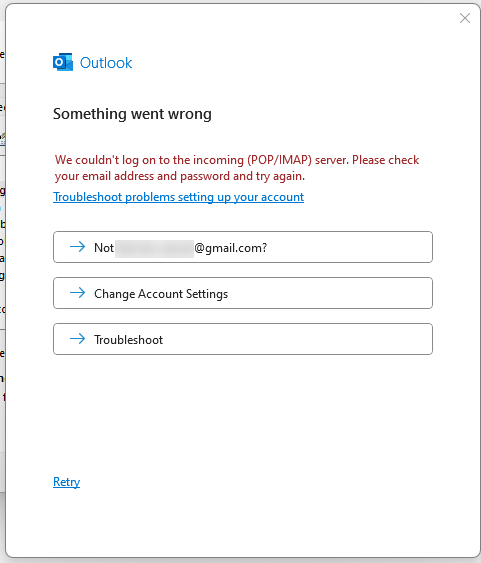Click the 'Something went wrong' heading
This screenshot has height=563, width=481.
132,114
